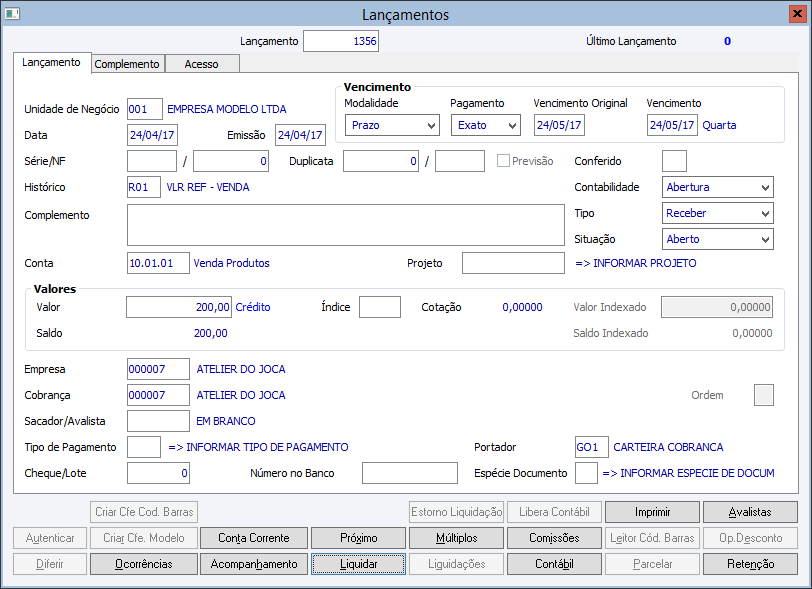Toggle the Ordem checkbox
This screenshot has width=812, height=589.
pos(763,395)
